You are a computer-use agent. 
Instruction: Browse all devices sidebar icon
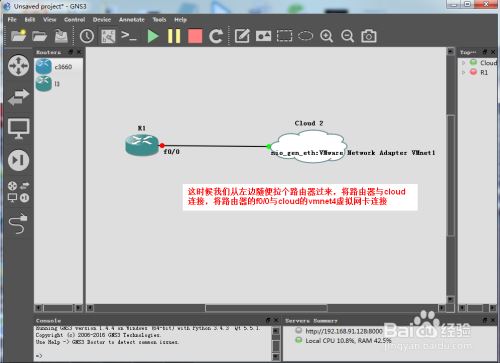tap(18, 192)
